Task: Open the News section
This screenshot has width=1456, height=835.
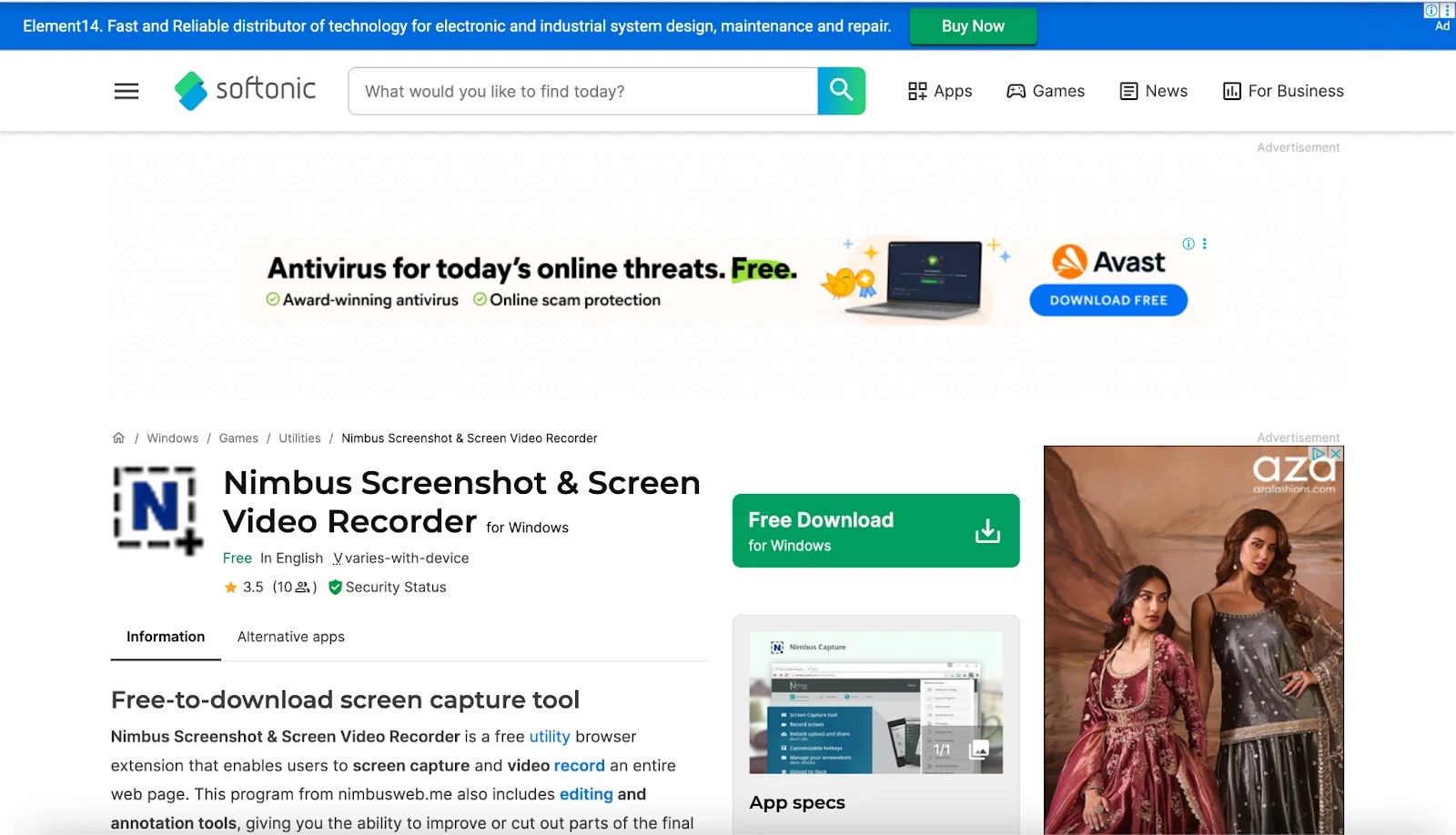Action: (x=1153, y=91)
